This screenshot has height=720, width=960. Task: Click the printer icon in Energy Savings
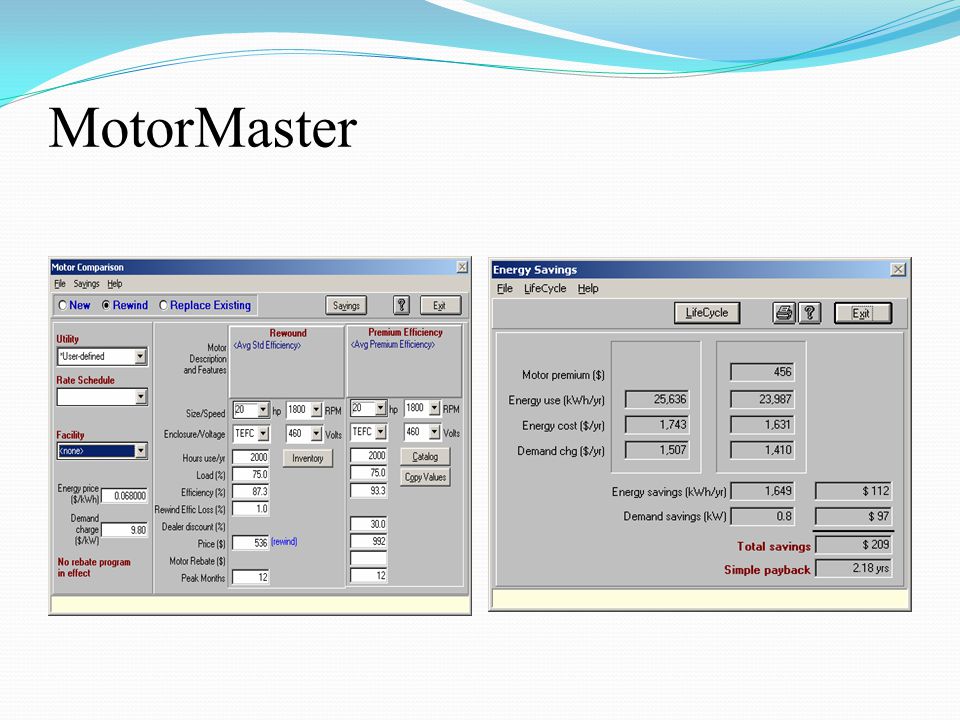[784, 313]
